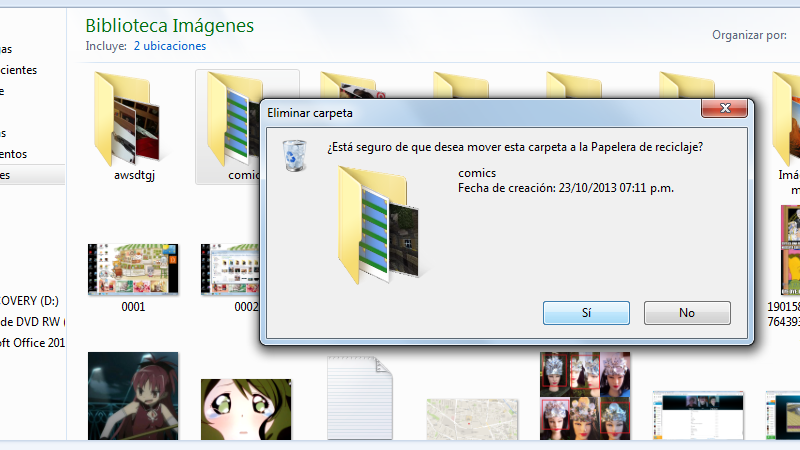Viewport: 800px width, 450px height.
Task: Open the DVD RW drive in sidebar
Action: coord(31,321)
